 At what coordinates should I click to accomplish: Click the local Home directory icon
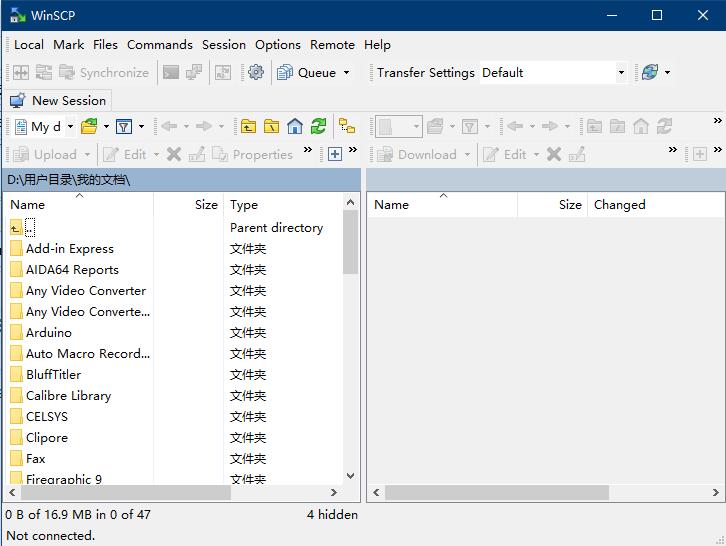[x=295, y=126]
